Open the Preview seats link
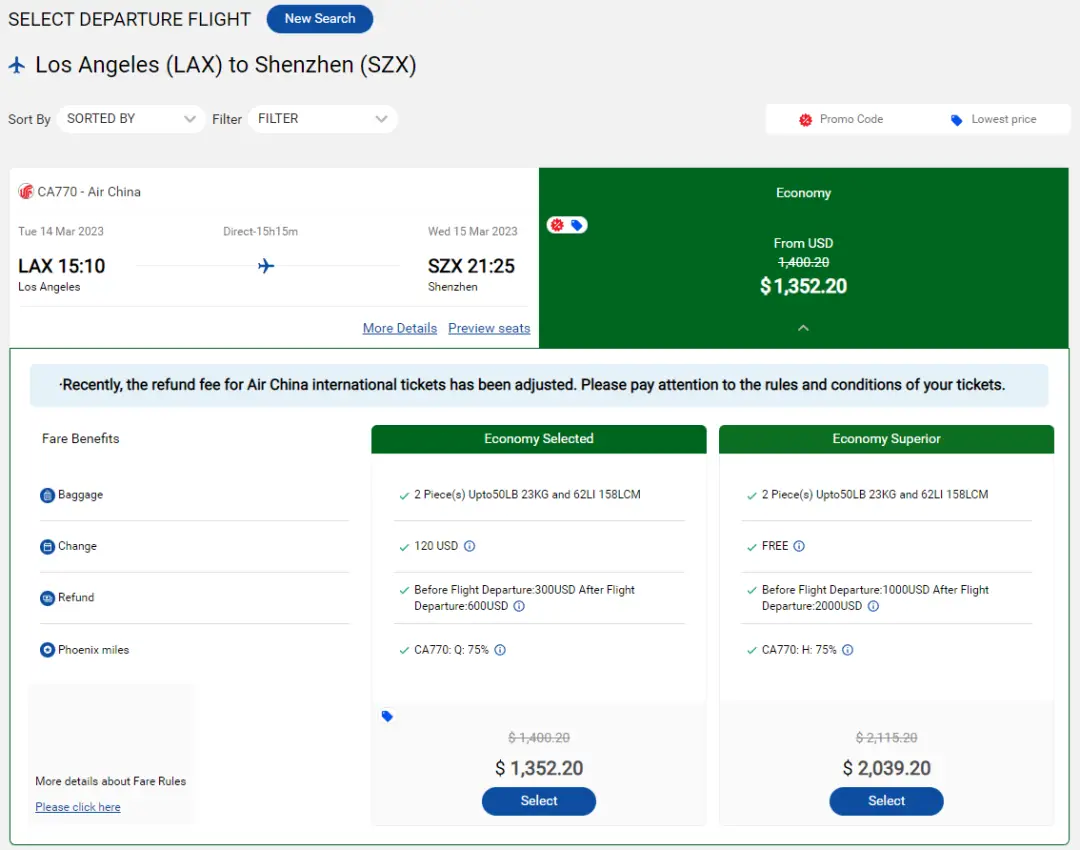The width and height of the screenshot is (1080, 850). 489,329
